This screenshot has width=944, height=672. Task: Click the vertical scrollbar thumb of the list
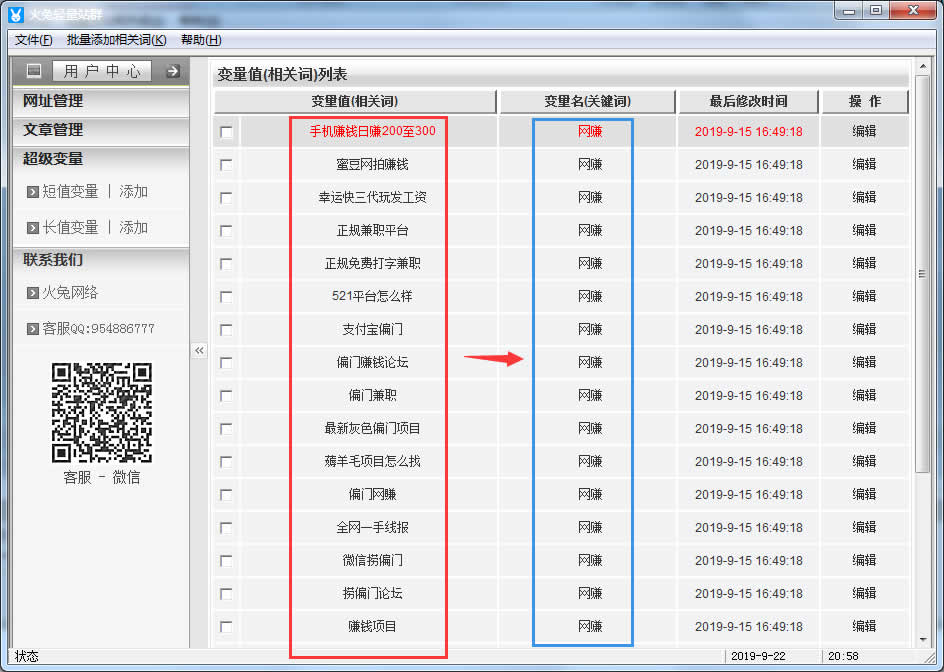coord(922,275)
